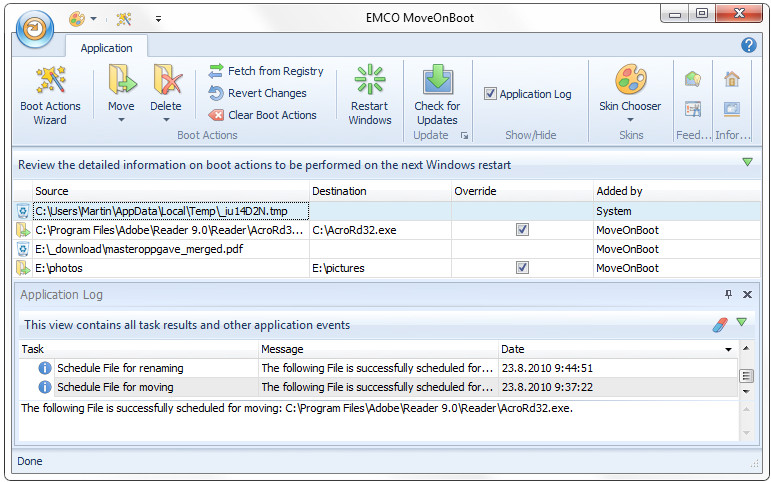
Task: Click the log list scrollbar up arrow
Action: 746,348
